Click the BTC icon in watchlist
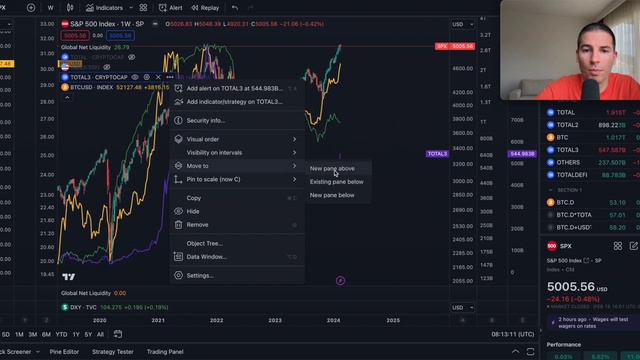 coord(550,137)
